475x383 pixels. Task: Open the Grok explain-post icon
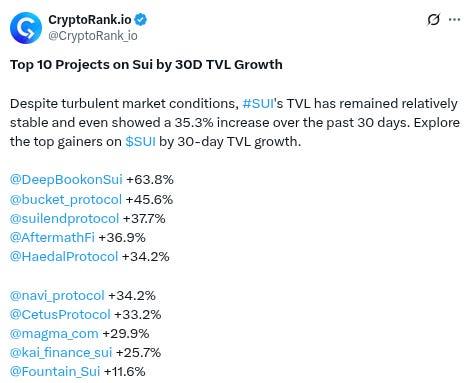[433, 19]
